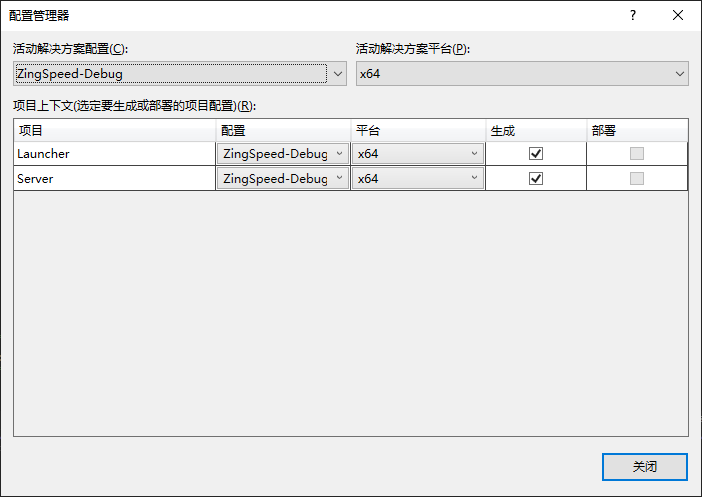Select the Server project row name
The image size is (702, 497).
35,179
